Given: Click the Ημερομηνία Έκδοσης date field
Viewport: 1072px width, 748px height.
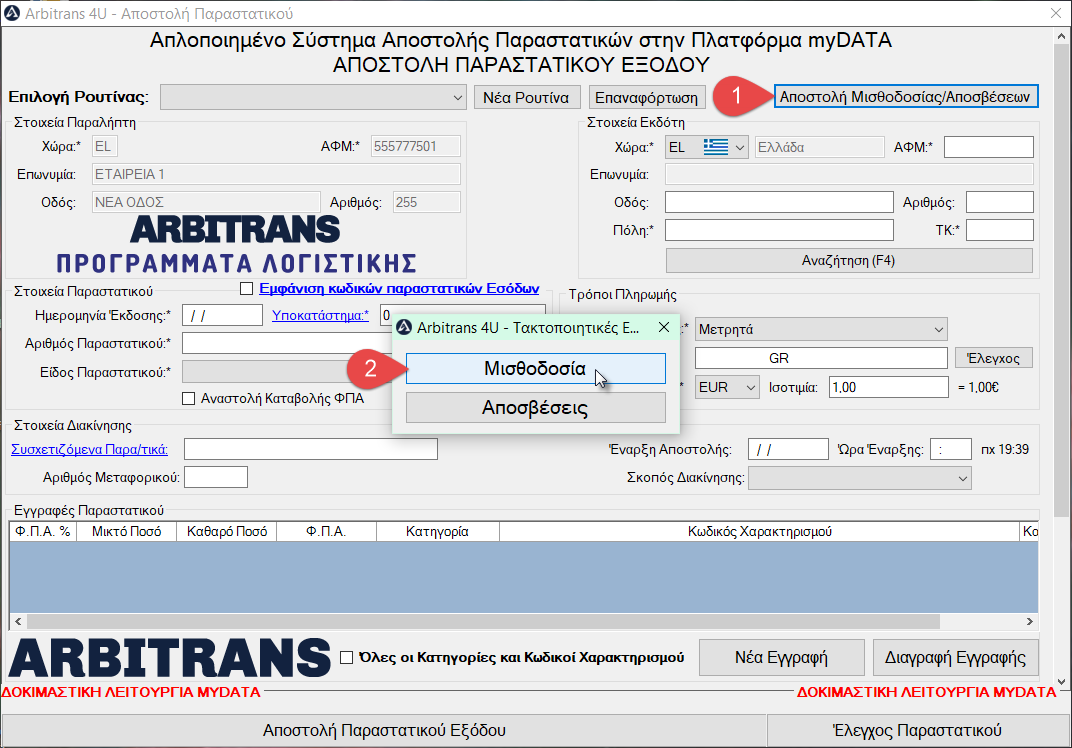Looking at the screenshot, I should pos(222,315).
